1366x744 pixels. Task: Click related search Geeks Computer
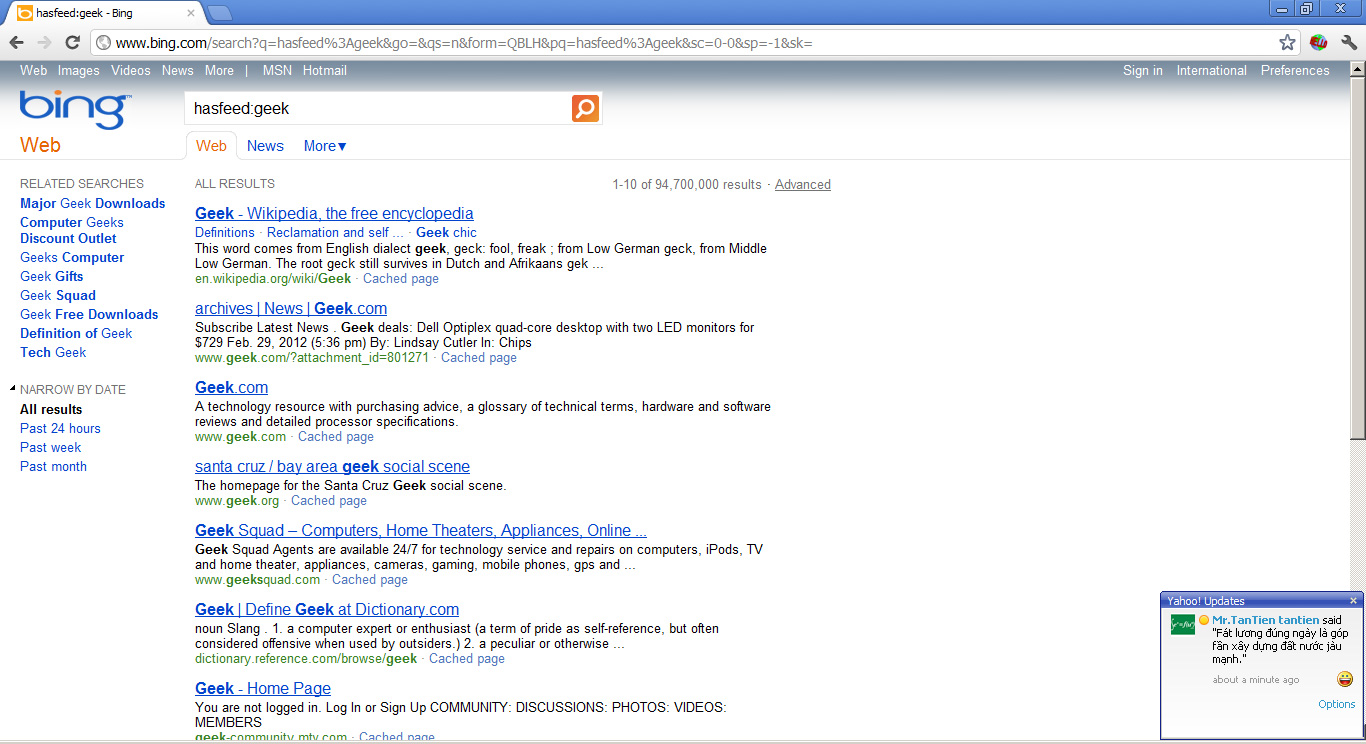click(72, 258)
